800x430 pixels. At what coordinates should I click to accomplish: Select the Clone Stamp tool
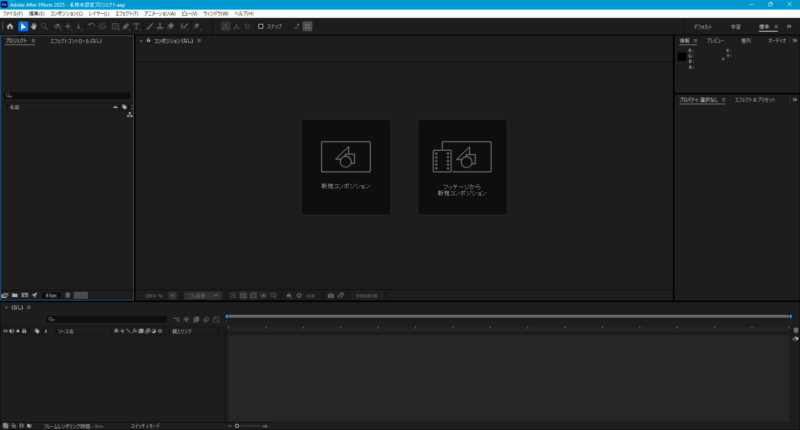click(x=160, y=27)
